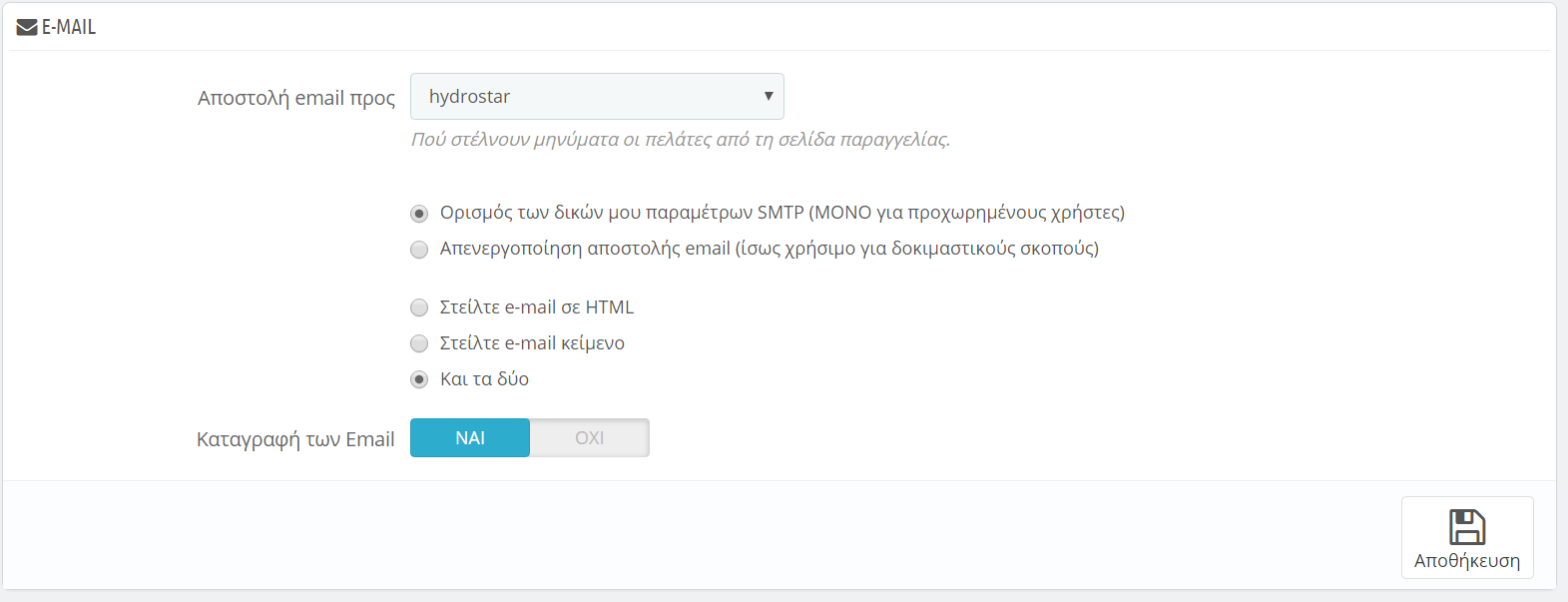Choose 'Στείλτε e-mail σε HTML' radio option
1568x602 pixels.
coord(419,308)
